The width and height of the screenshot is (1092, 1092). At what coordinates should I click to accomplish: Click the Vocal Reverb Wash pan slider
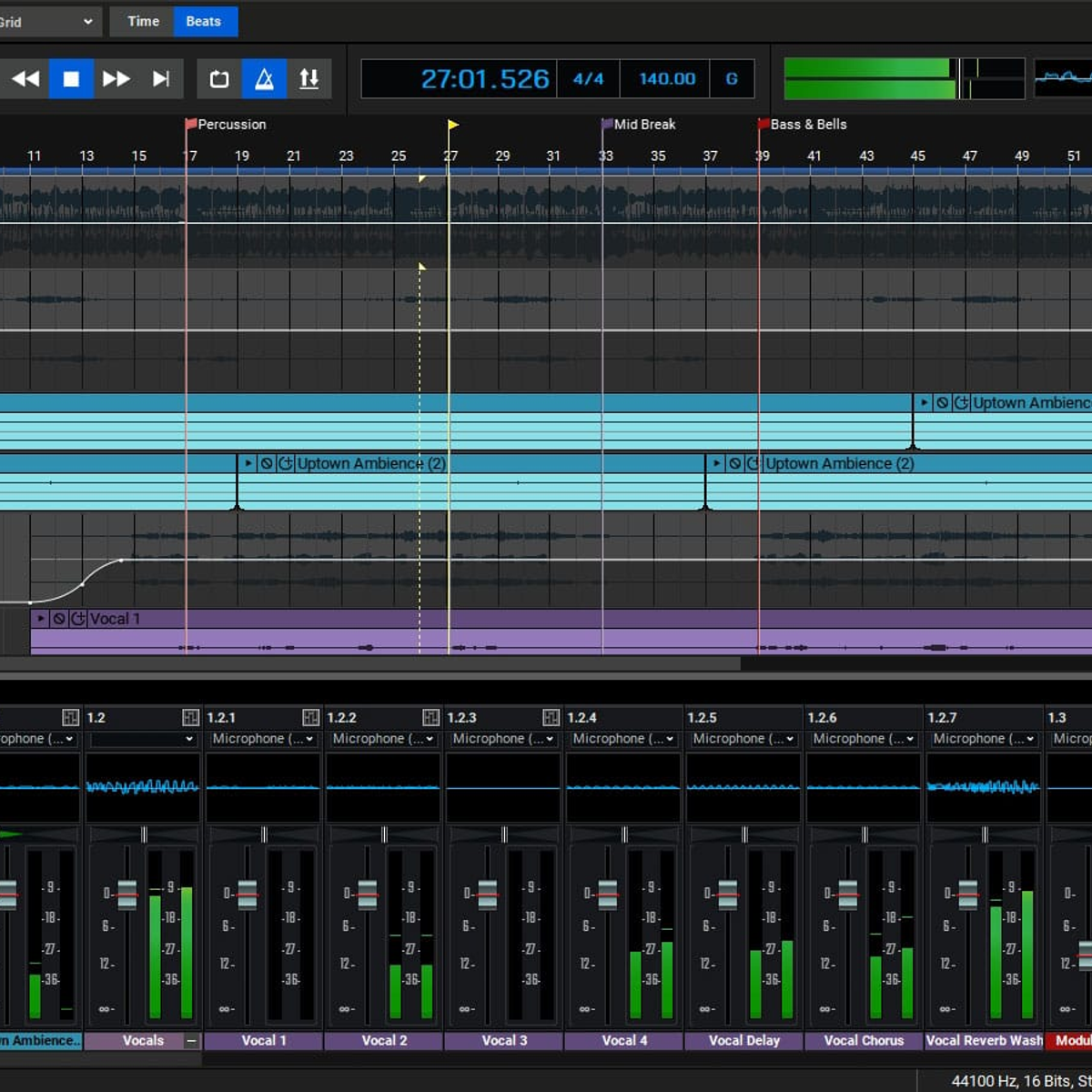[x=985, y=834]
